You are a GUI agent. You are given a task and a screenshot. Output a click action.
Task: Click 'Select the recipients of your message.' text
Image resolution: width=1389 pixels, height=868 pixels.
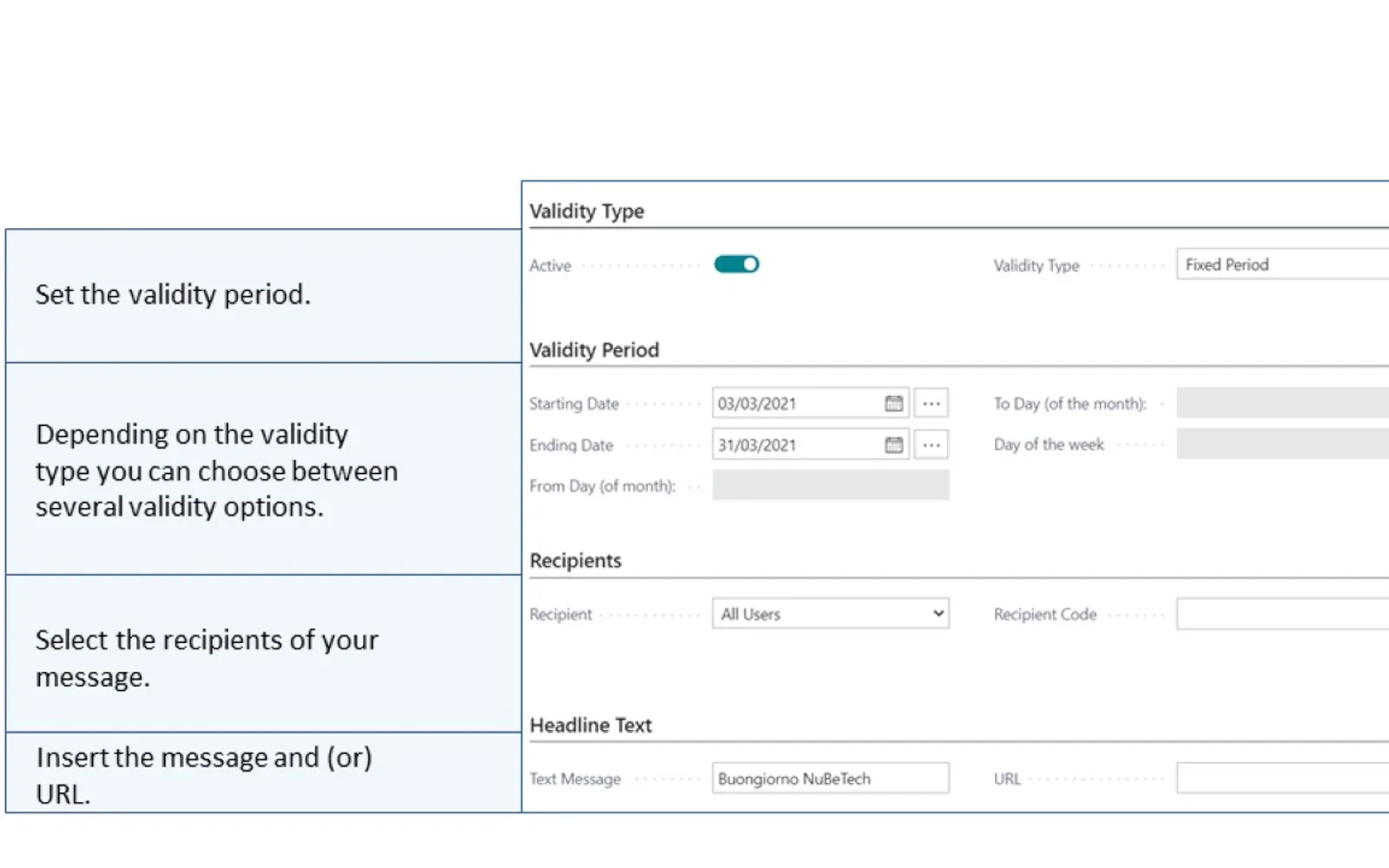pos(207,659)
